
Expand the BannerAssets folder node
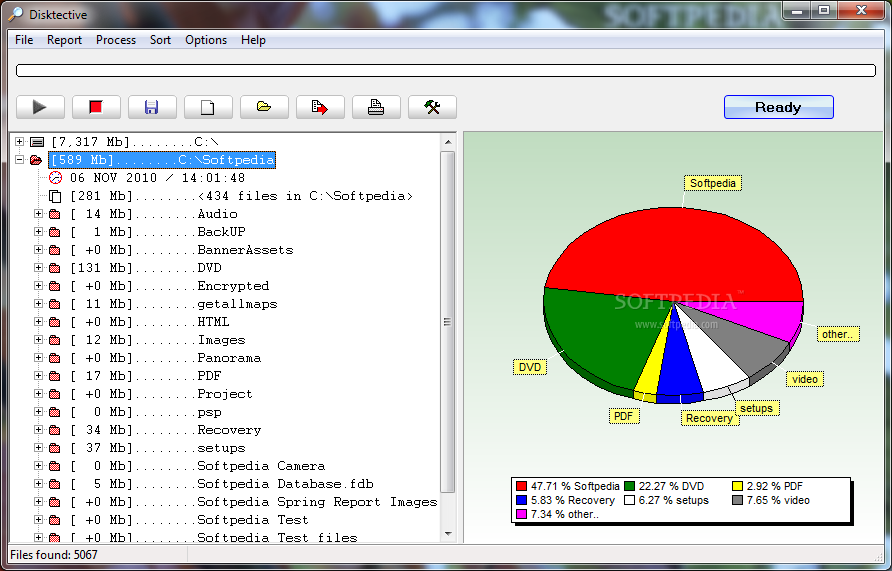(38, 250)
